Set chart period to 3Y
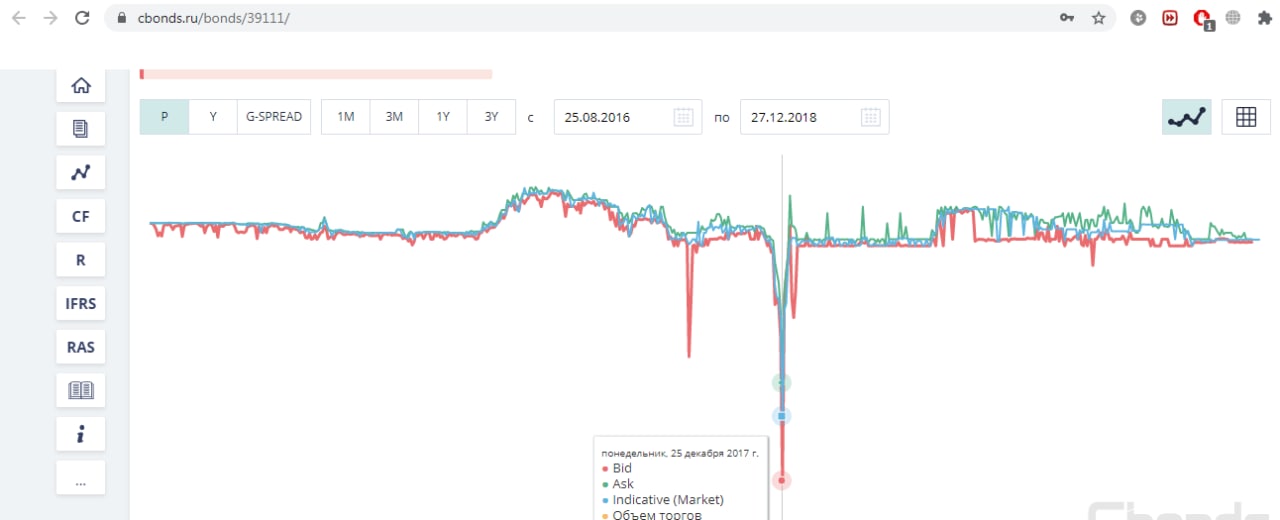The width and height of the screenshot is (1280, 520). [491, 117]
